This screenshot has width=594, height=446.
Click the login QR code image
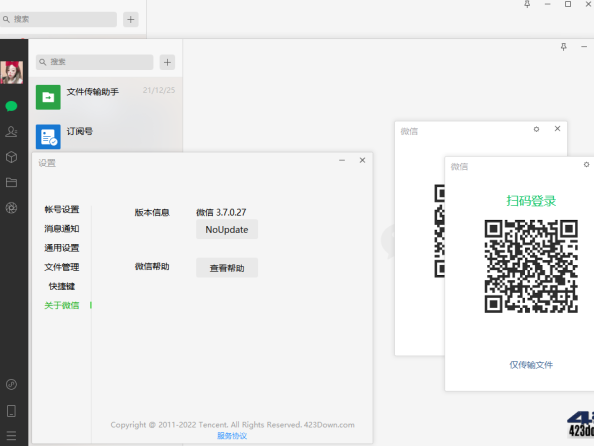tap(531, 266)
